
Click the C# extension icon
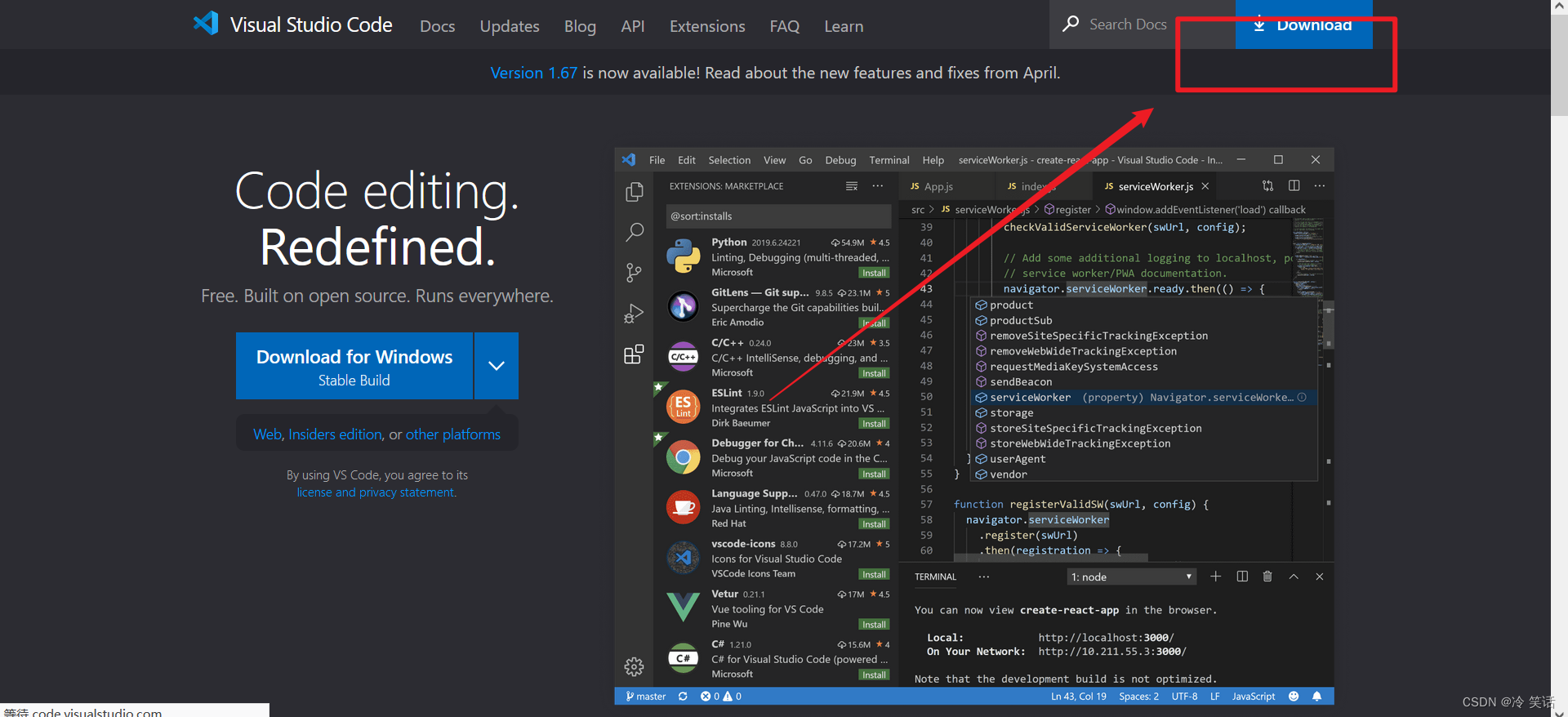point(683,658)
